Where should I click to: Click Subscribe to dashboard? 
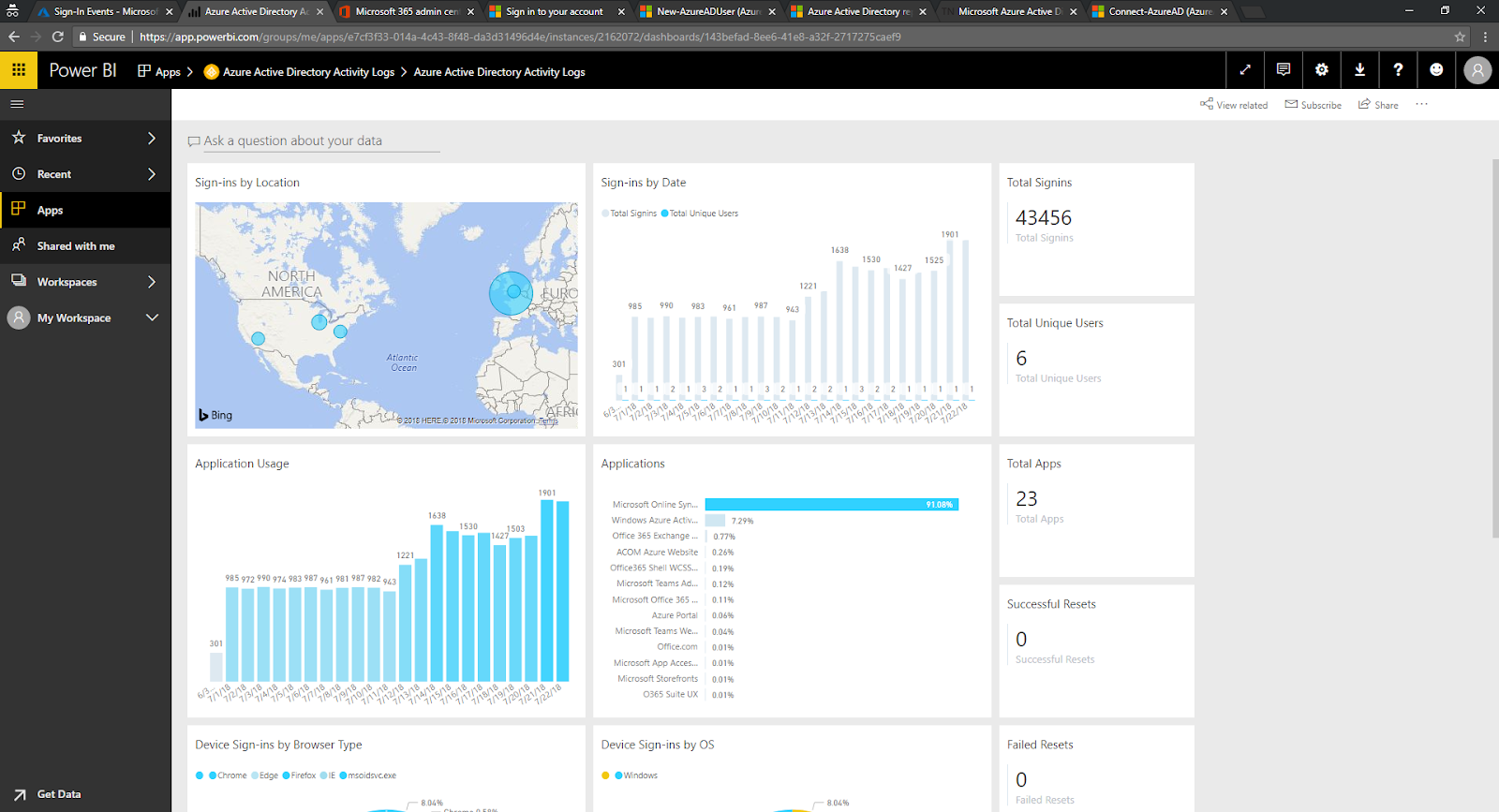[1313, 105]
